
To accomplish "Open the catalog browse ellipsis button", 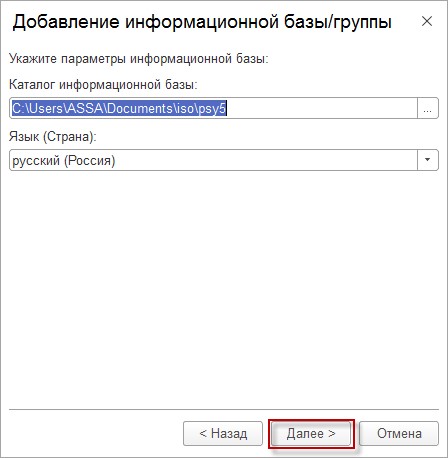I will 428,108.
